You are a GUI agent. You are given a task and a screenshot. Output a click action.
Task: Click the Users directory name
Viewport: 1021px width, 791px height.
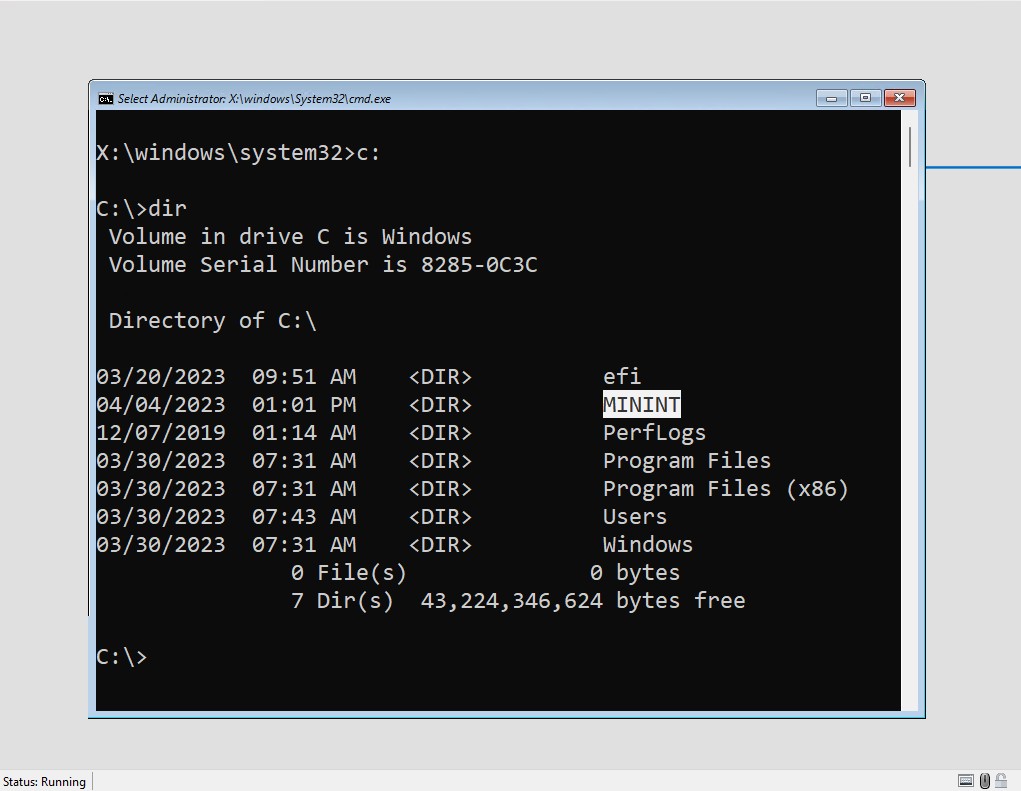(x=635, y=517)
